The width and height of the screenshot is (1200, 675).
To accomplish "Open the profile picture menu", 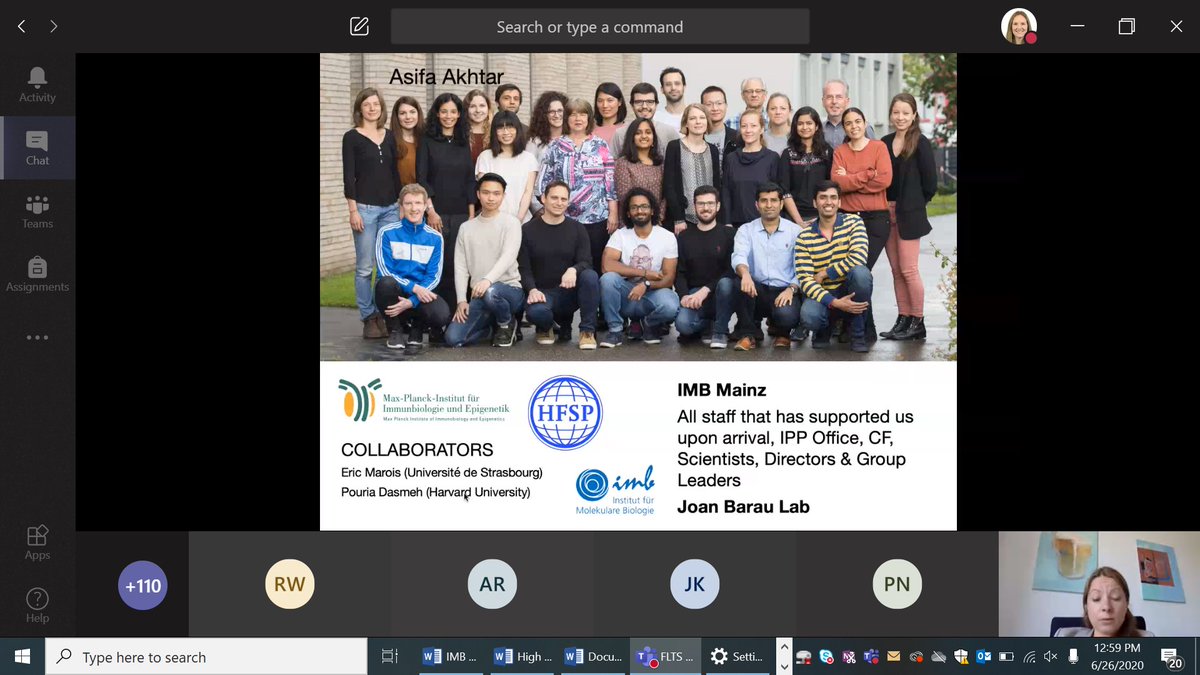I will [1019, 27].
